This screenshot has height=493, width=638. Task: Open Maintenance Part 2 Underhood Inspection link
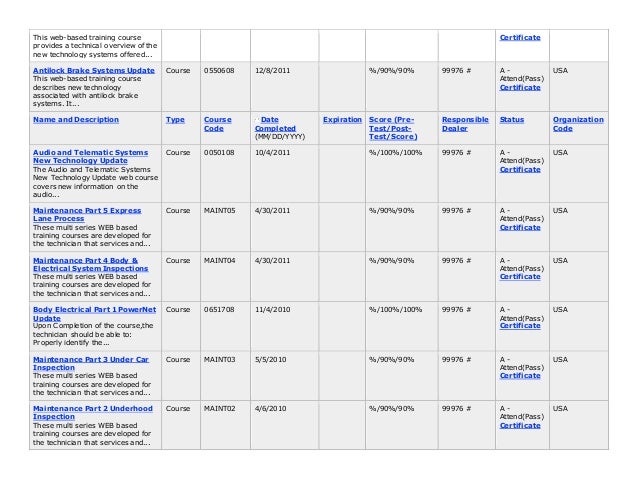coord(93,412)
